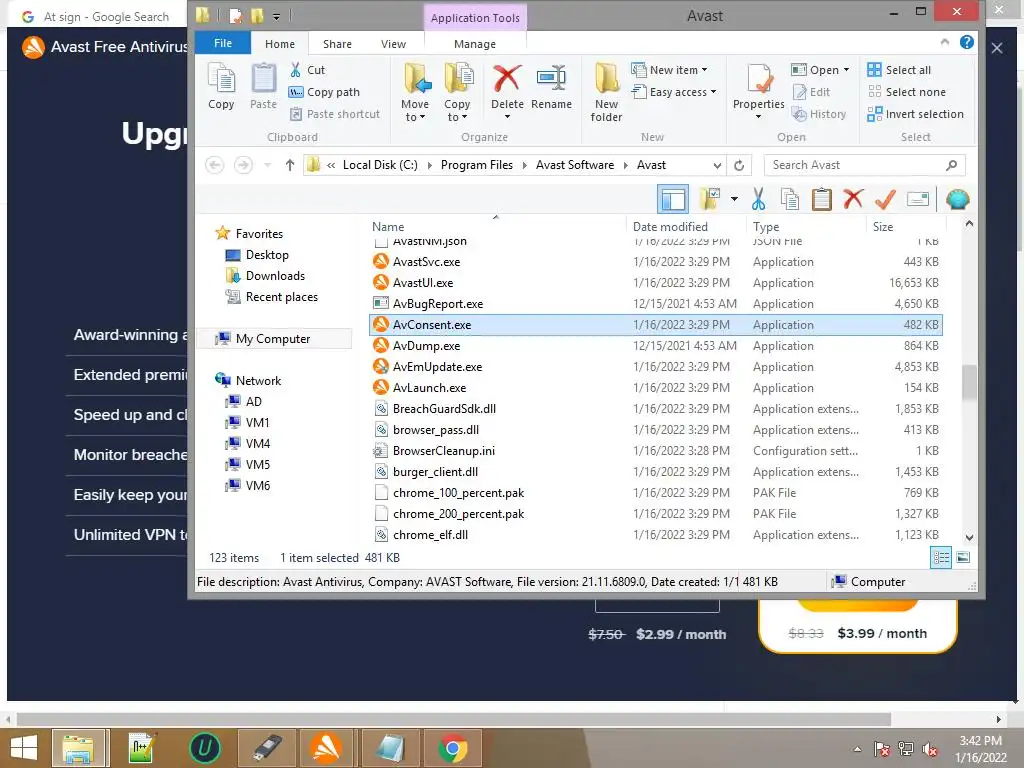The height and width of the screenshot is (768, 1024).
Task: Open the folder options toolbar dropdown arrow
Action: [x=734, y=199]
